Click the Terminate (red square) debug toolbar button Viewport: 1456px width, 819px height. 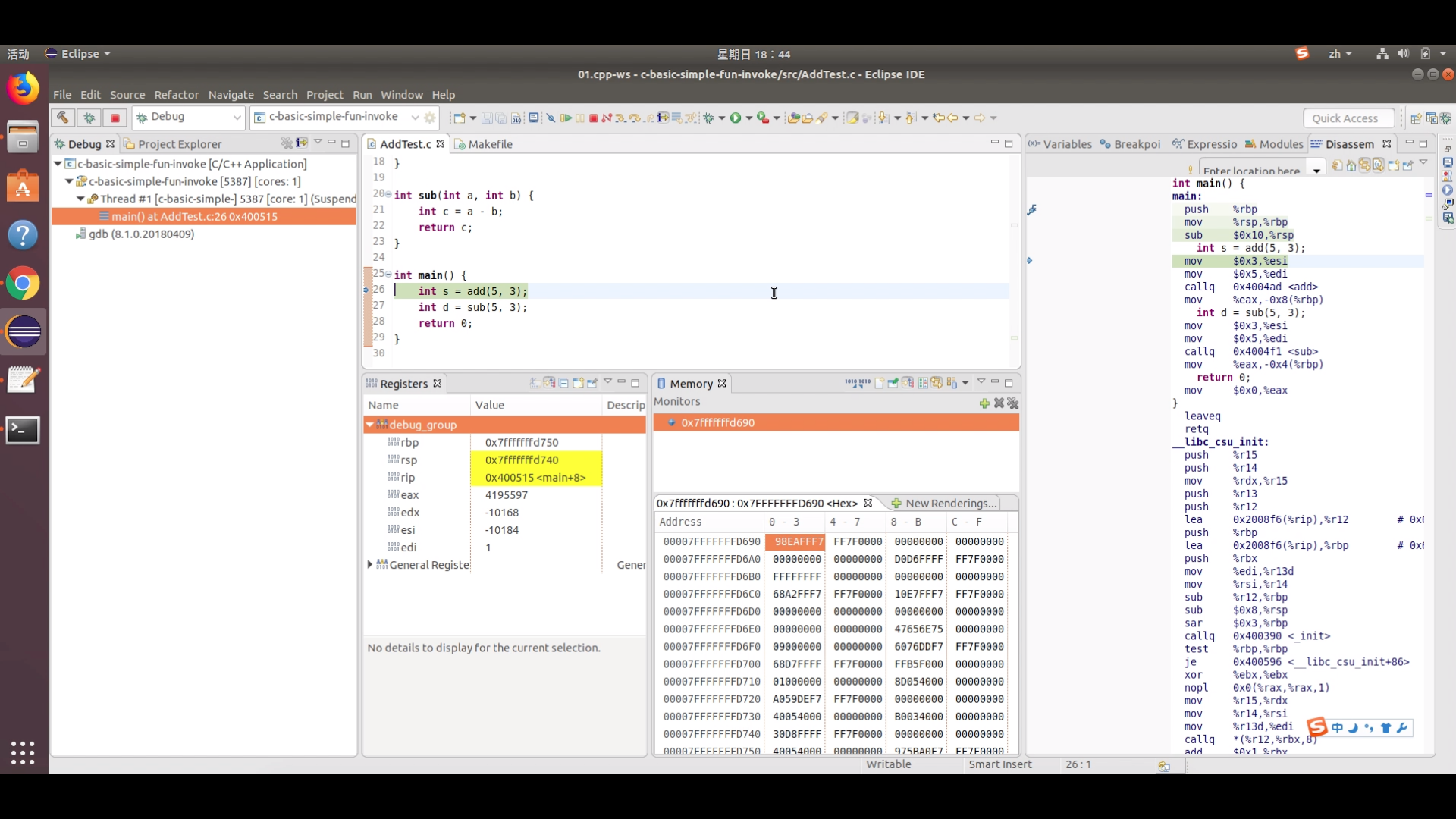[x=593, y=118]
